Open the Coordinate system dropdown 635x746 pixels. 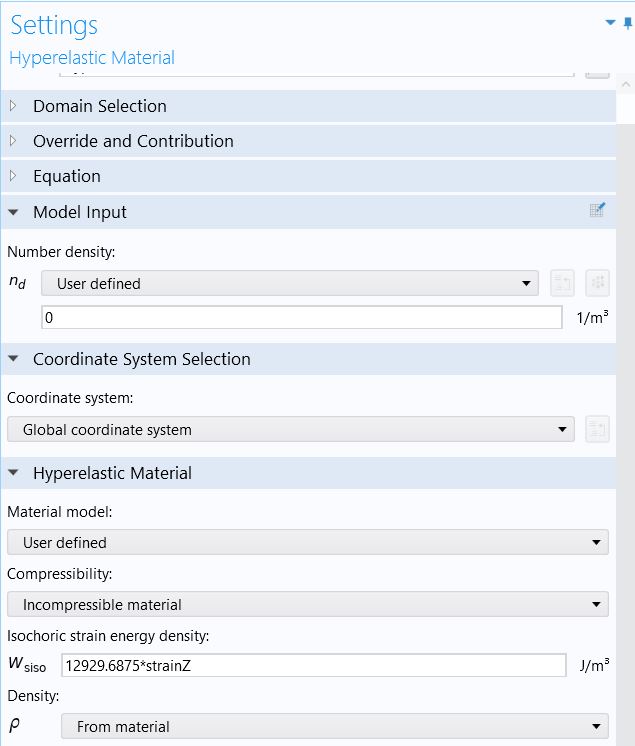coord(290,430)
